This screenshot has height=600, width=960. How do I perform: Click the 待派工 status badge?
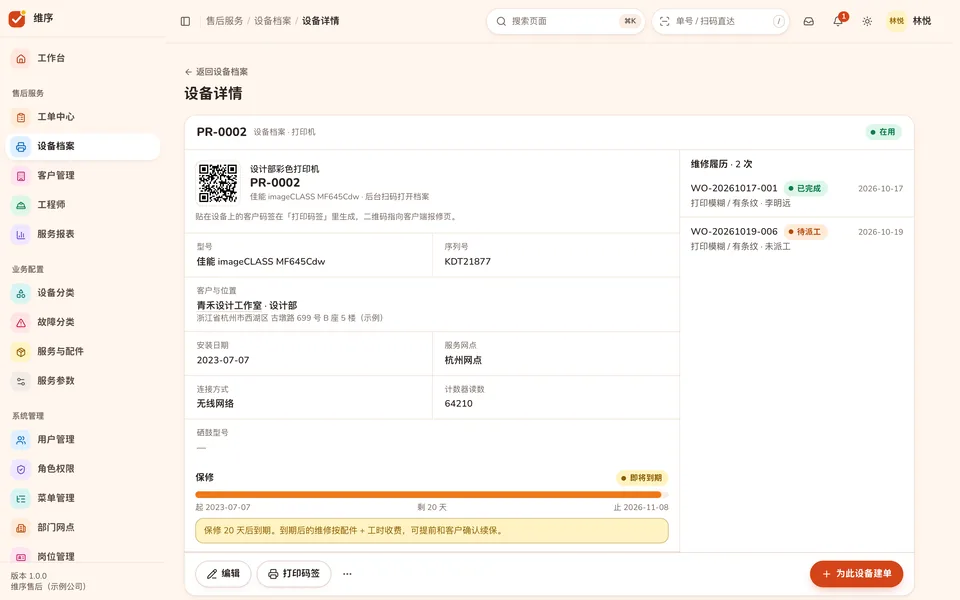pyautogui.click(x=805, y=232)
